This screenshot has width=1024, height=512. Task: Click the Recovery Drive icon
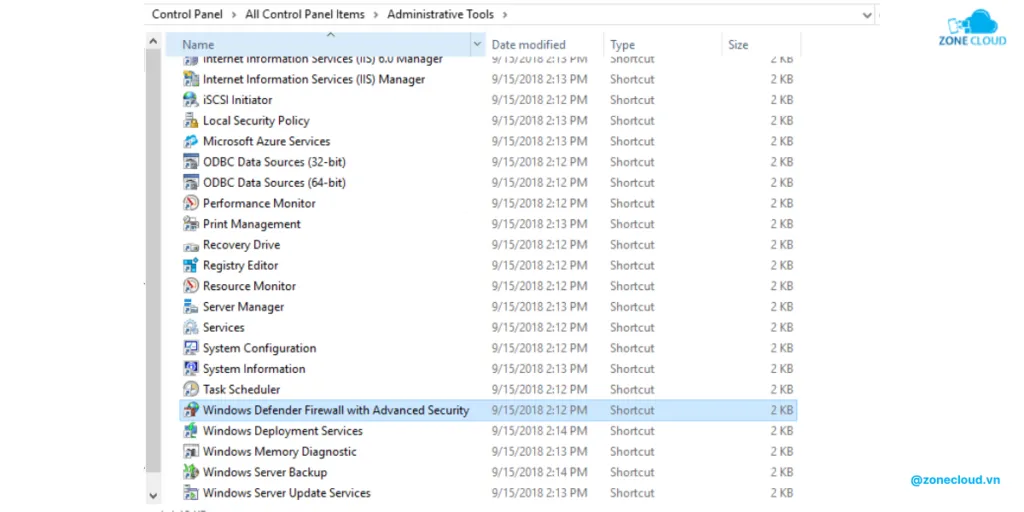pos(191,246)
